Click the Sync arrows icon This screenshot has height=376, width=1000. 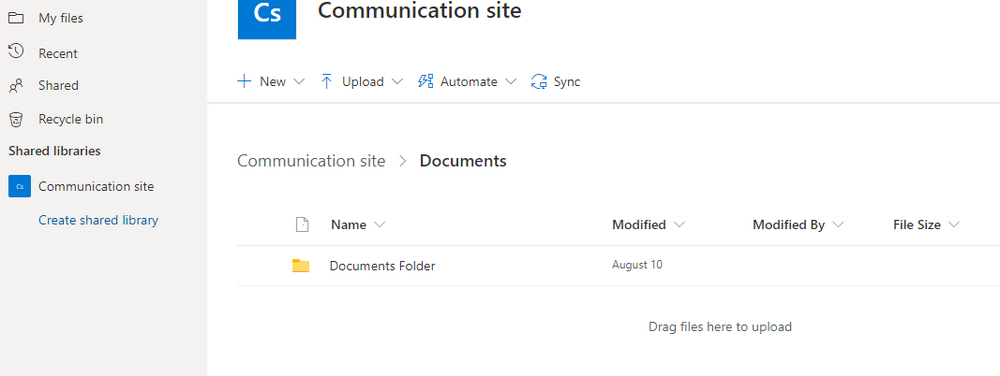coord(539,82)
